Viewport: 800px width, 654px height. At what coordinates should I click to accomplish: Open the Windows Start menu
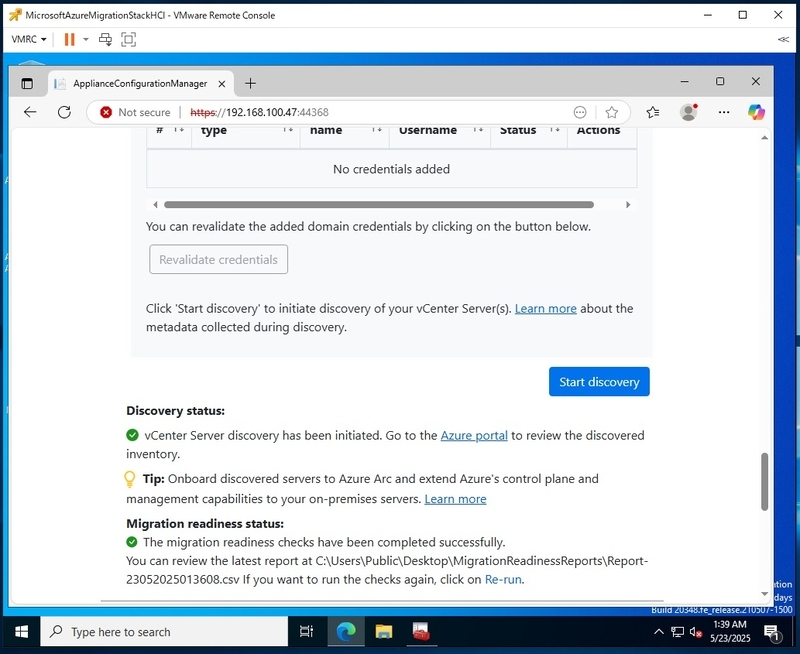(21, 632)
